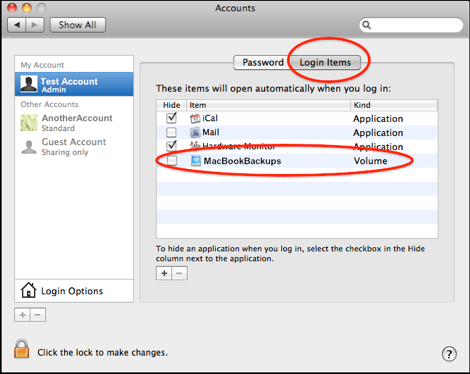470x374 pixels.
Task: Go back with the left arrow button
Action: [x=17, y=25]
